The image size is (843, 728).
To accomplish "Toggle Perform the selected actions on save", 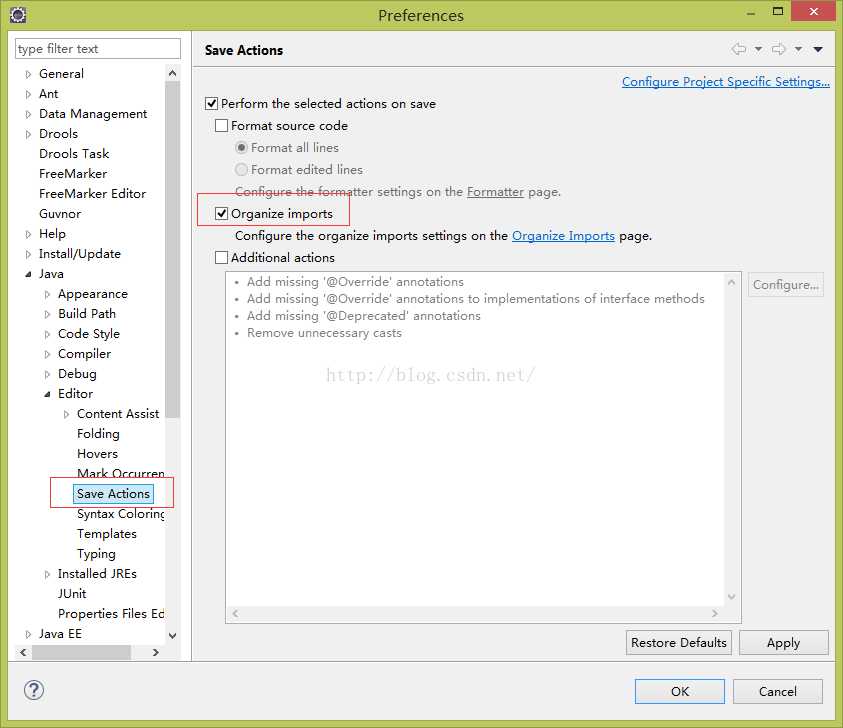I will click(x=211, y=103).
